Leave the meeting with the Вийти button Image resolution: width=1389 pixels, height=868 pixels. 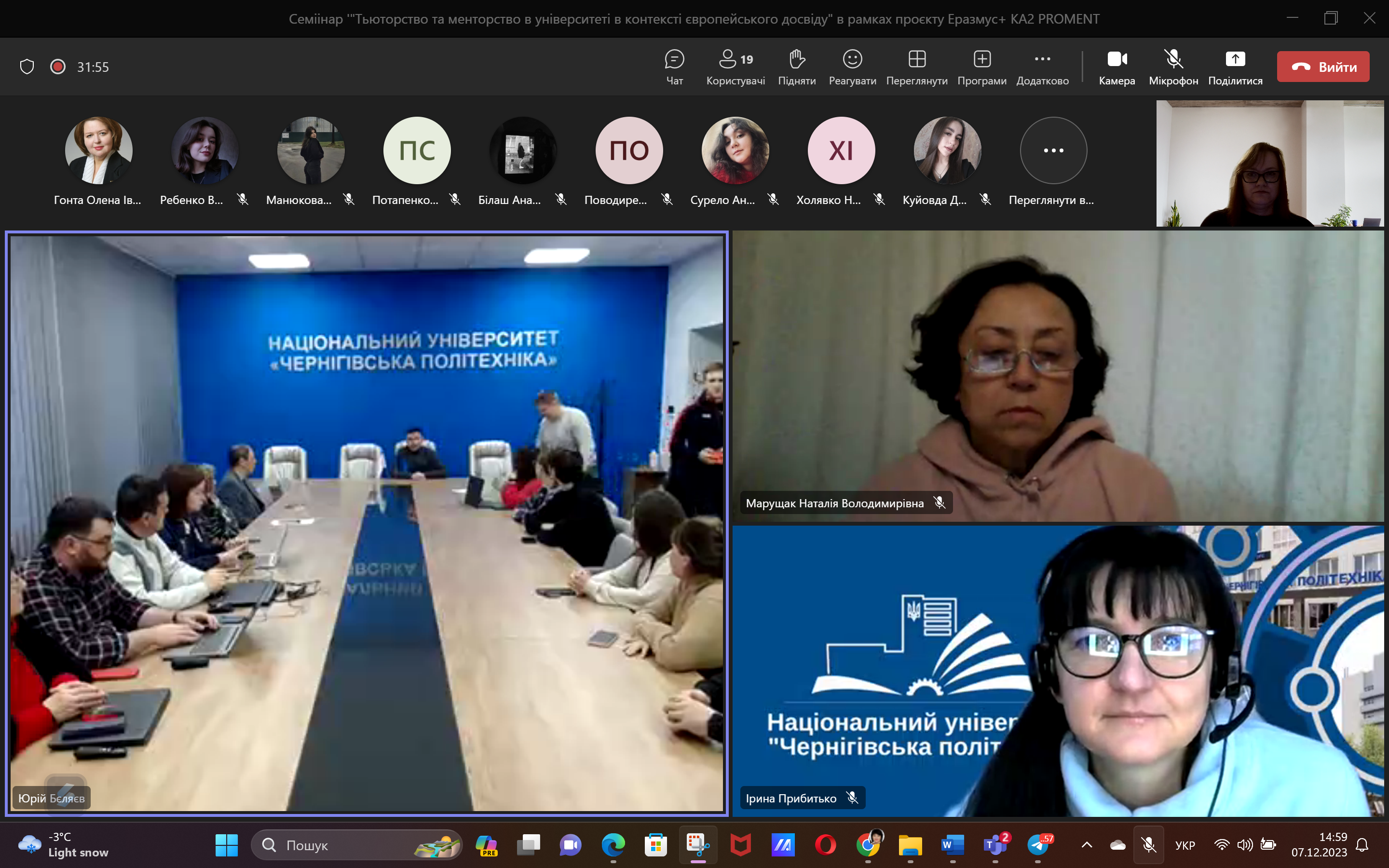coord(1323,67)
